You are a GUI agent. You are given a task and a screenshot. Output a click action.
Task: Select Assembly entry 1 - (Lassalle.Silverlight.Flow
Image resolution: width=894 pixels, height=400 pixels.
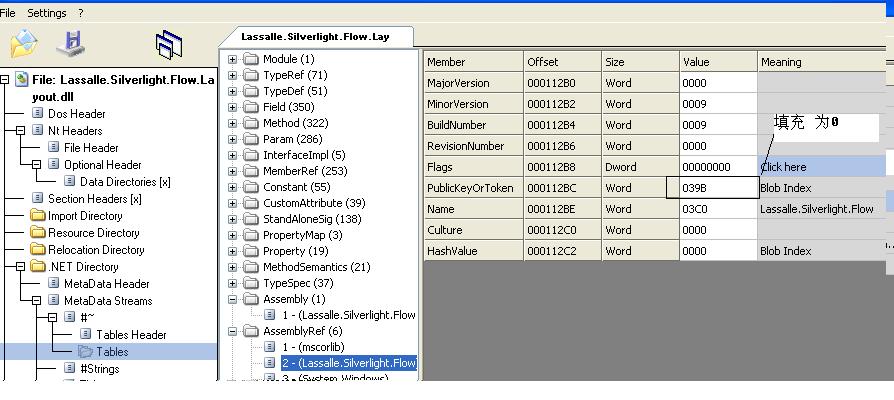click(x=348, y=315)
